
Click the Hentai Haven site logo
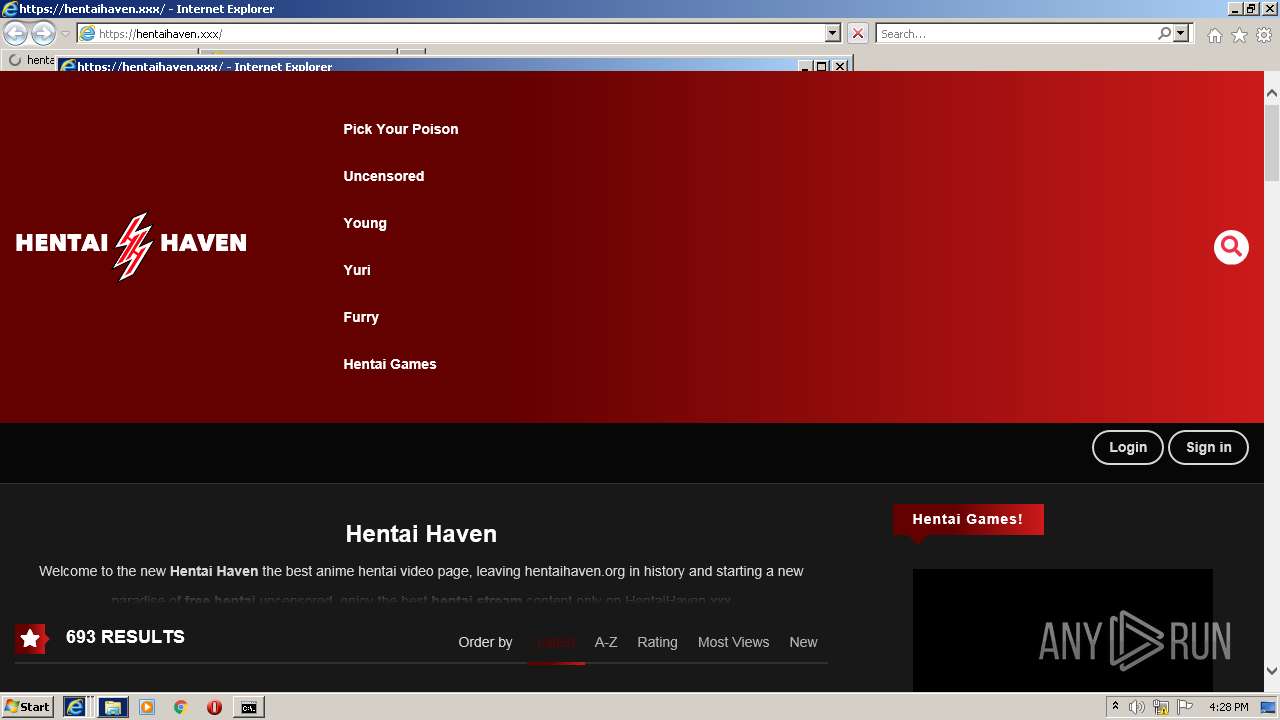tap(131, 245)
